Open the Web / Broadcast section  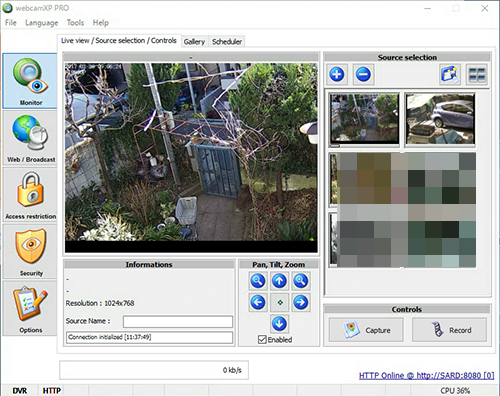point(30,138)
